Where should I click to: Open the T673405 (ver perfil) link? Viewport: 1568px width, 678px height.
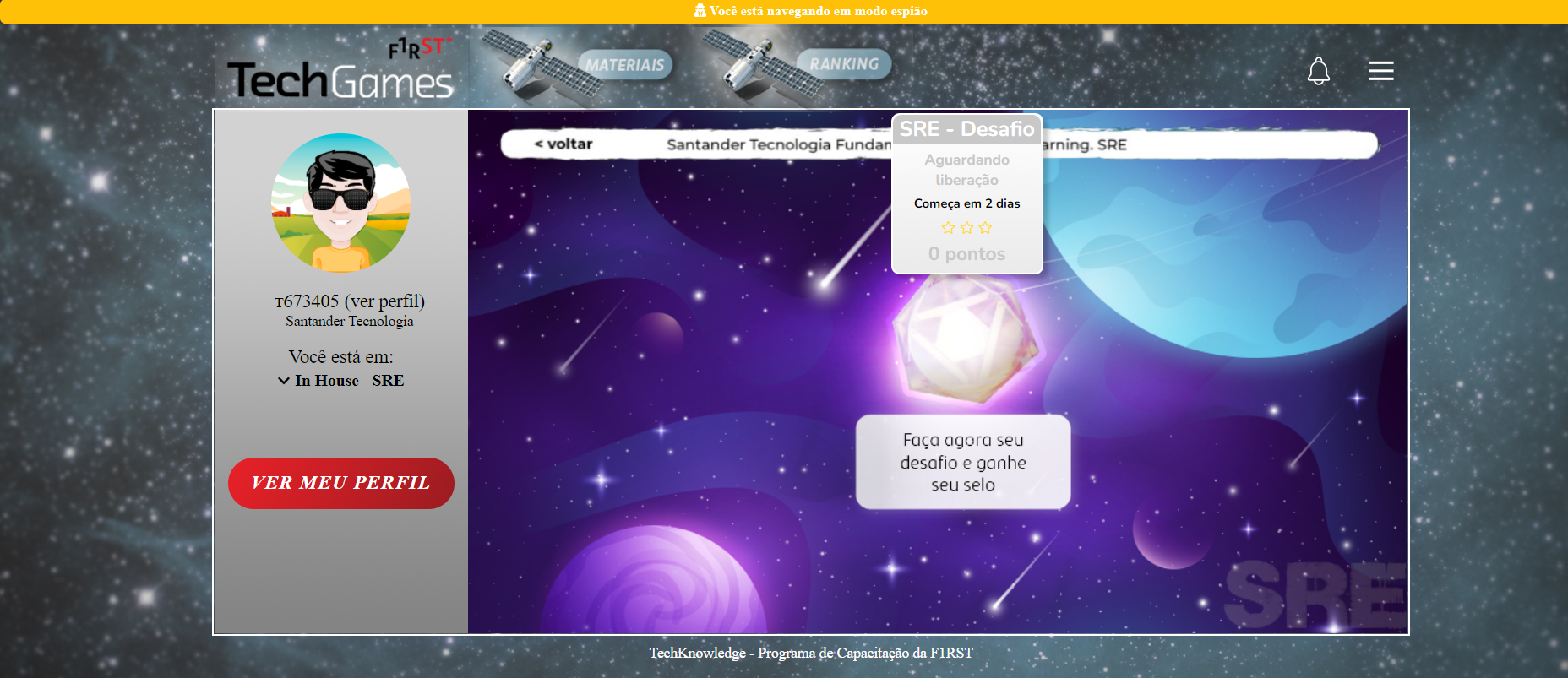click(x=349, y=301)
